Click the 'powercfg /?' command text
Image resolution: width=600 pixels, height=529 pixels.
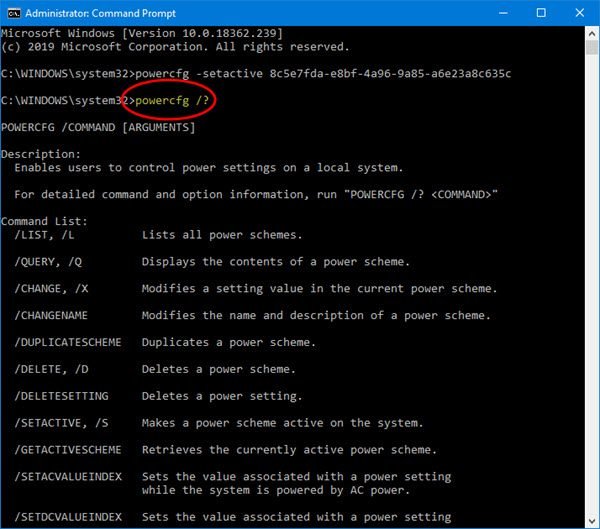tap(172, 101)
